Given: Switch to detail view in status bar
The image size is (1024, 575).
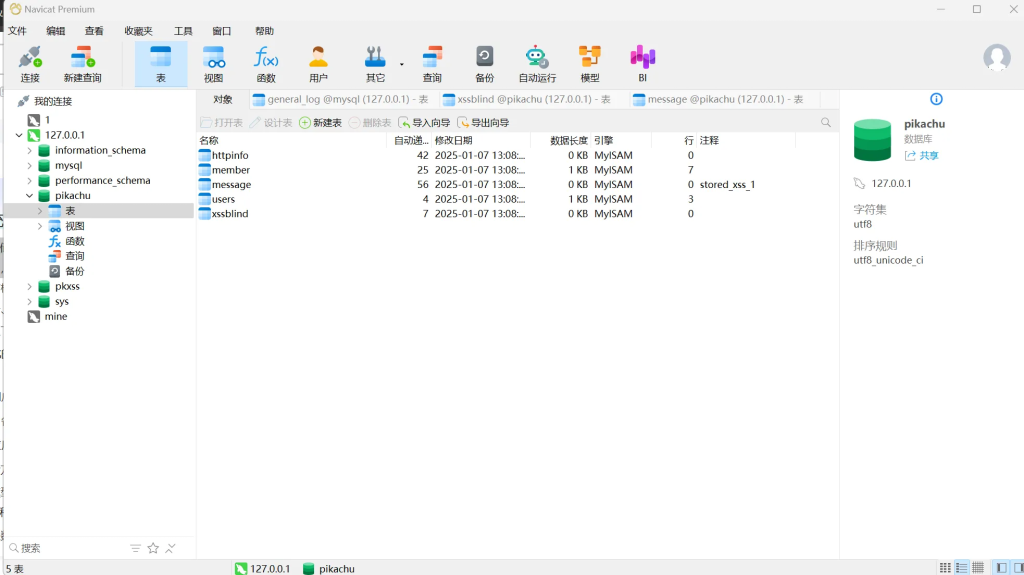Looking at the screenshot, I should [x=978, y=568].
